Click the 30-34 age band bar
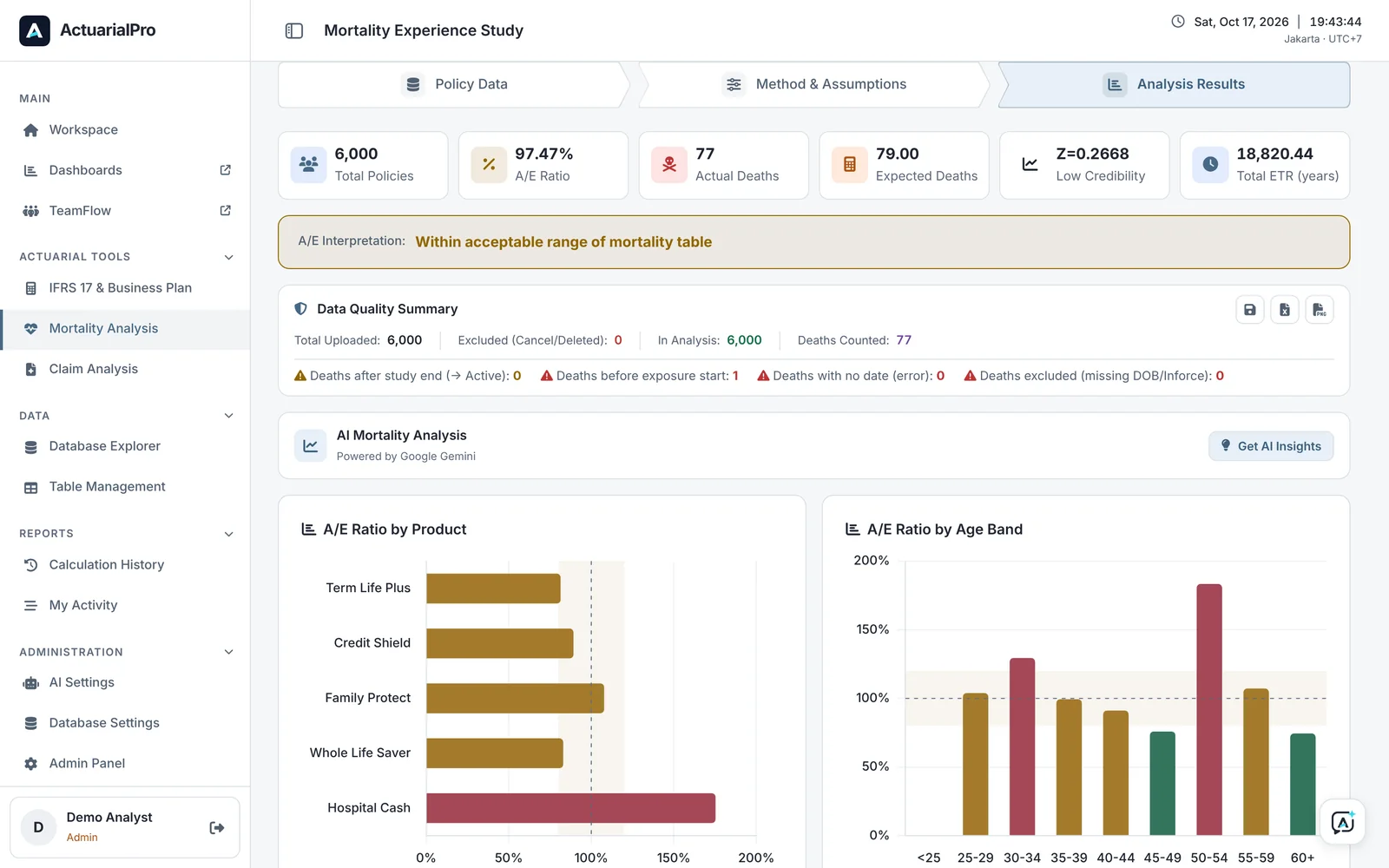Screen dimensions: 1389x868 pyautogui.click(x=1023, y=746)
